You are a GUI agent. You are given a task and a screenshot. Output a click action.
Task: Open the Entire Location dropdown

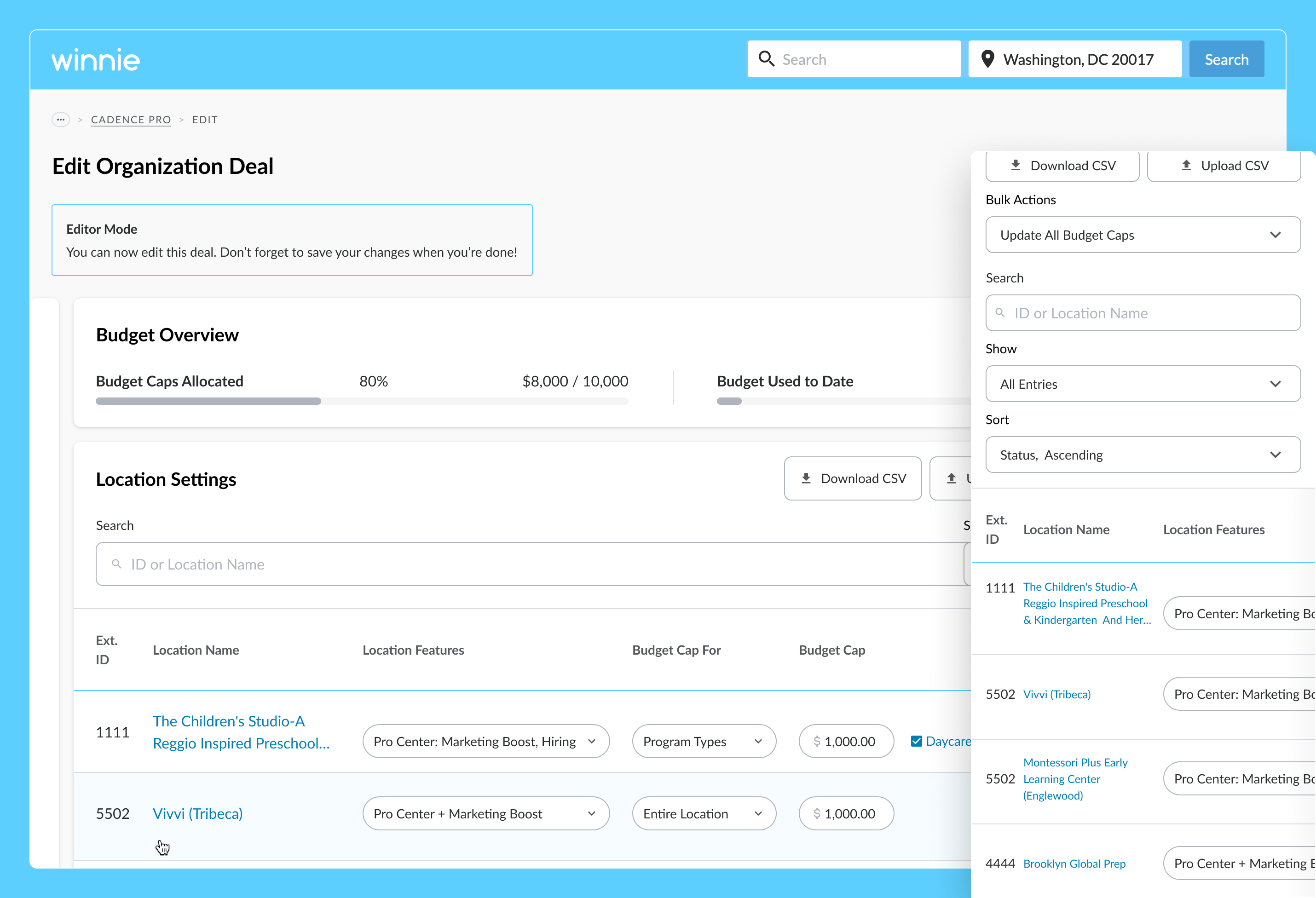[704, 814]
